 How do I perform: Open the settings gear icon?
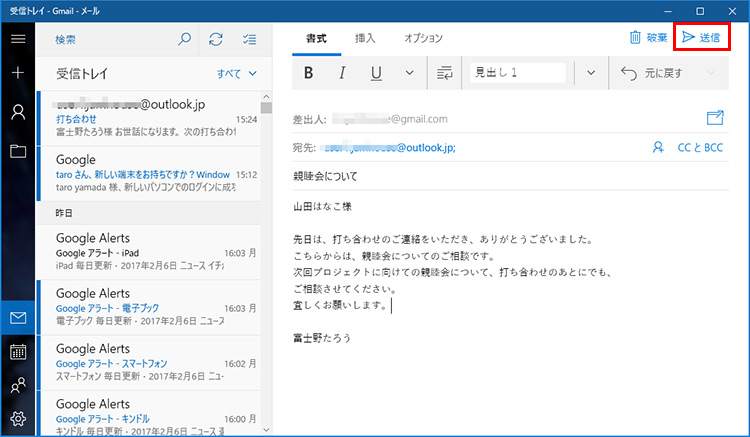click(x=17, y=419)
